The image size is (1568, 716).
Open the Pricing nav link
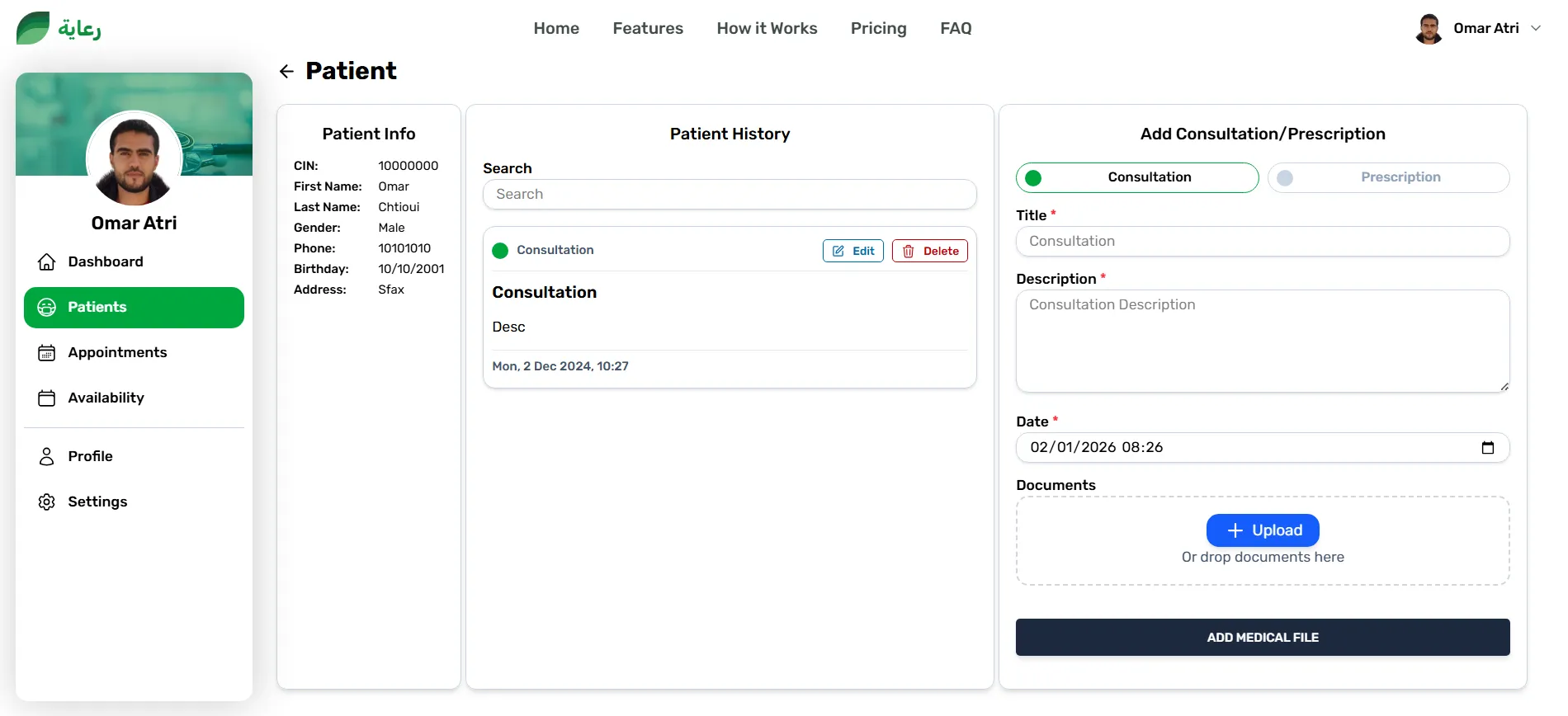[x=878, y=28]
